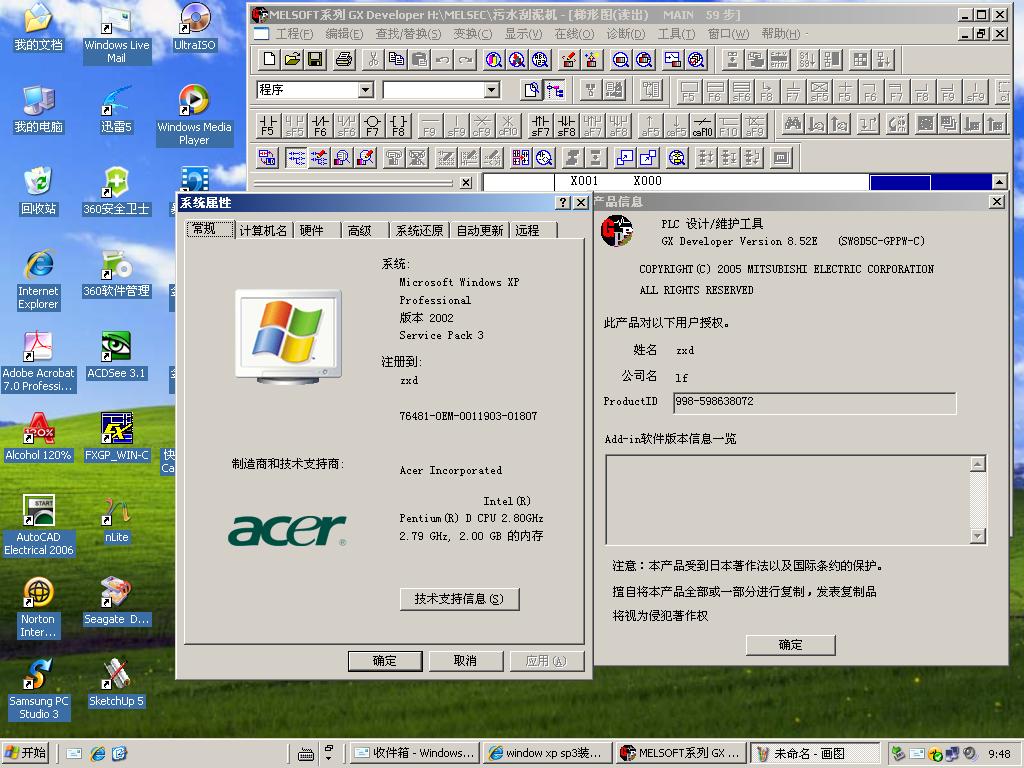Expand the 程序 dropdown list
The width and height of the screenshot is (1024, 768).
click(x=365, y=91)
